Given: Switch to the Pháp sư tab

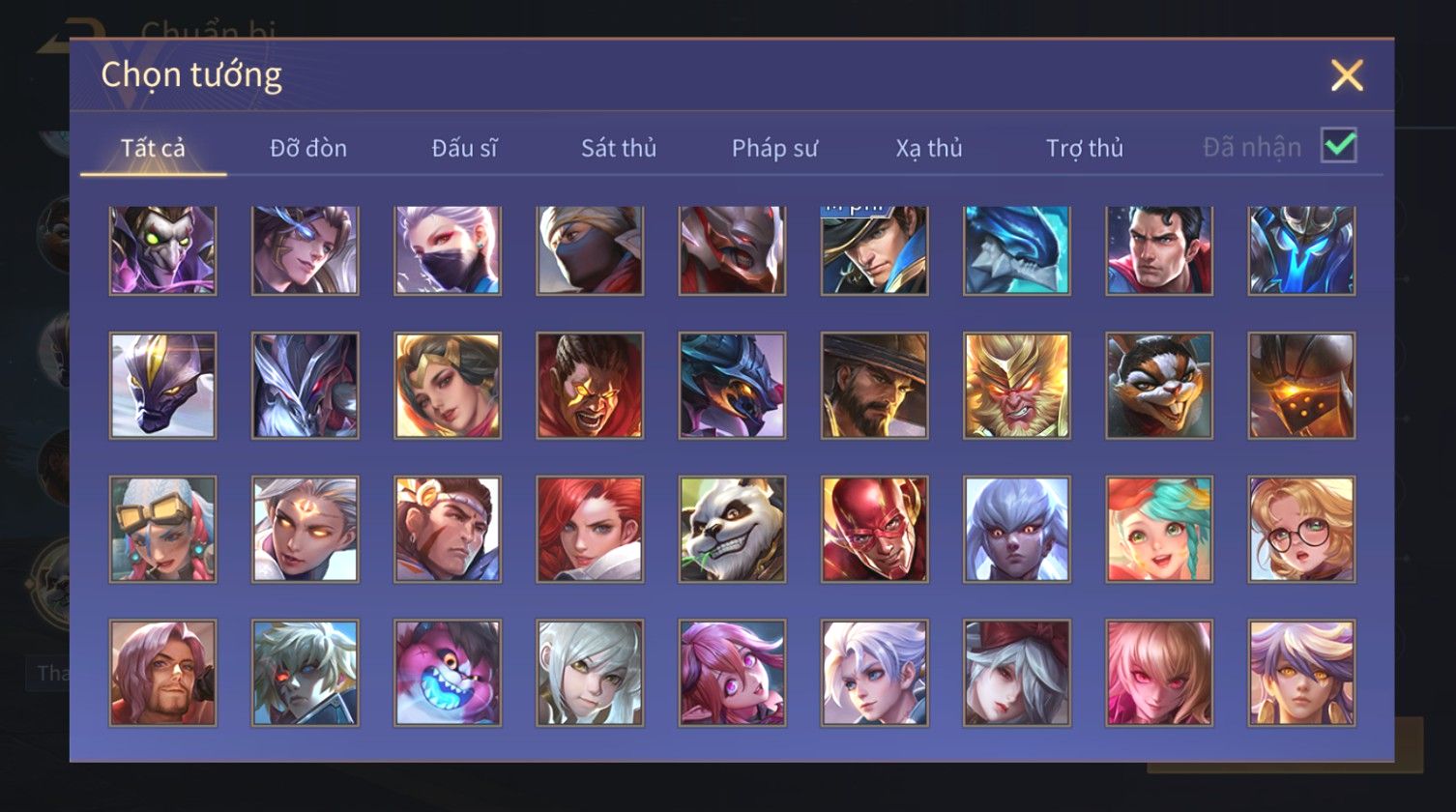Looking at the screenshot, I should click(774, 148).
